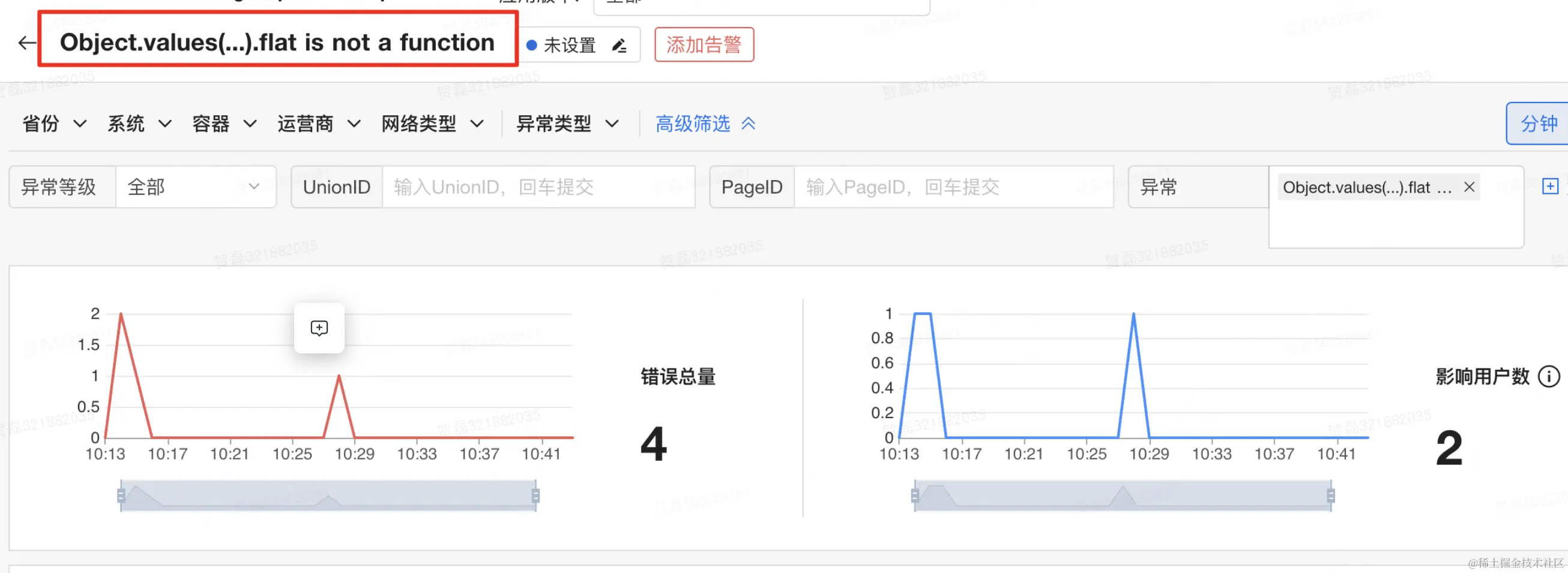Remove the Object.values(...).flat filter tag
Screen dimensions: 1568x573
tap(1469, 187)
